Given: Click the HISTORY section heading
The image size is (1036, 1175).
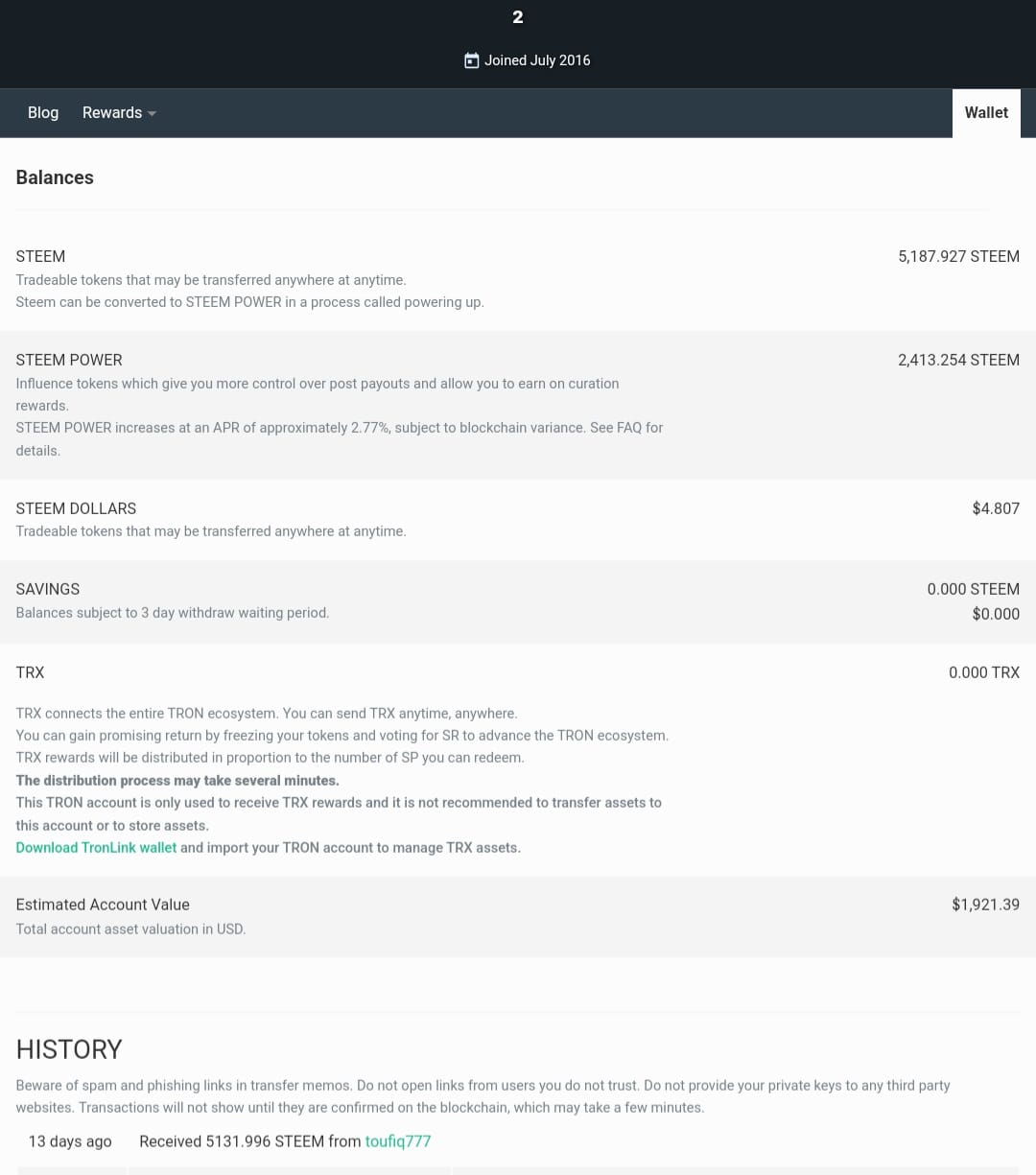Looking at the screenshot, I should (x=69, y=1049).
